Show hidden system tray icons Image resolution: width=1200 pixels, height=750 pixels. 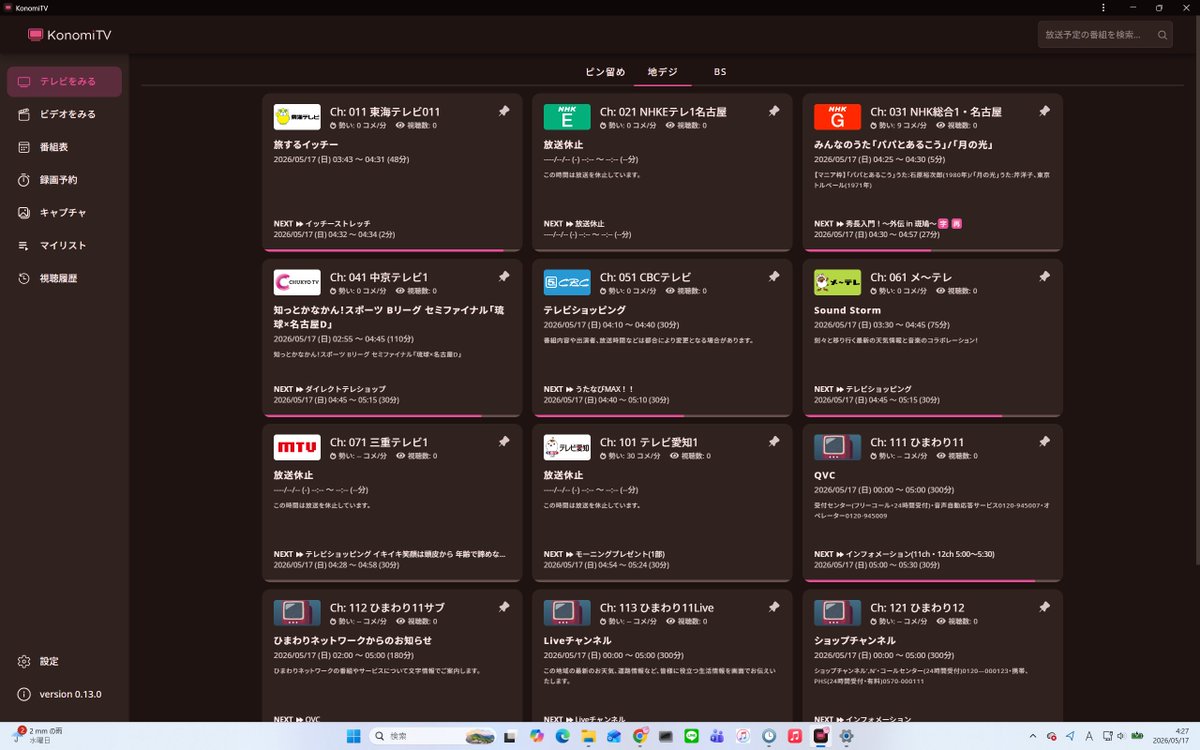(x=1034, y=735)
